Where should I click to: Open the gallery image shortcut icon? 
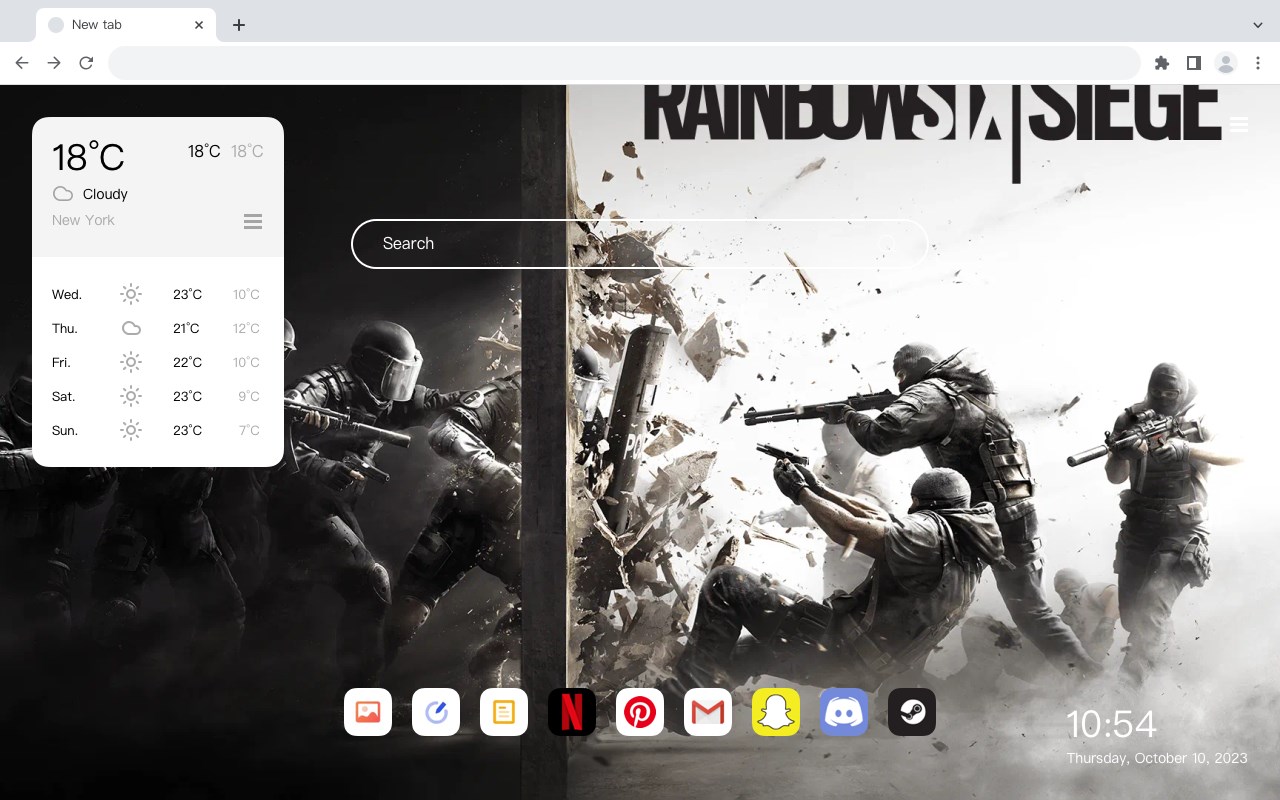tap(368, 712)
